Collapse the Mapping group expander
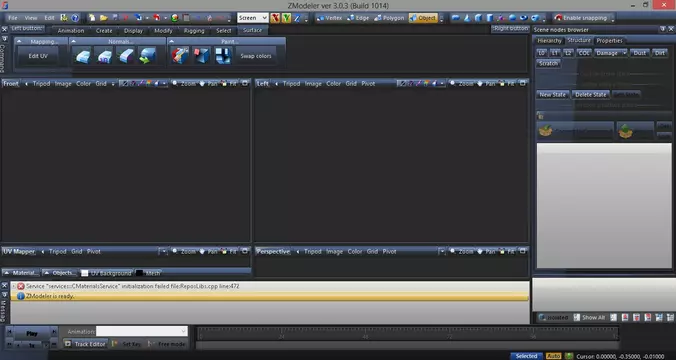Screen dimensions: 676x360 pos(19,41)
